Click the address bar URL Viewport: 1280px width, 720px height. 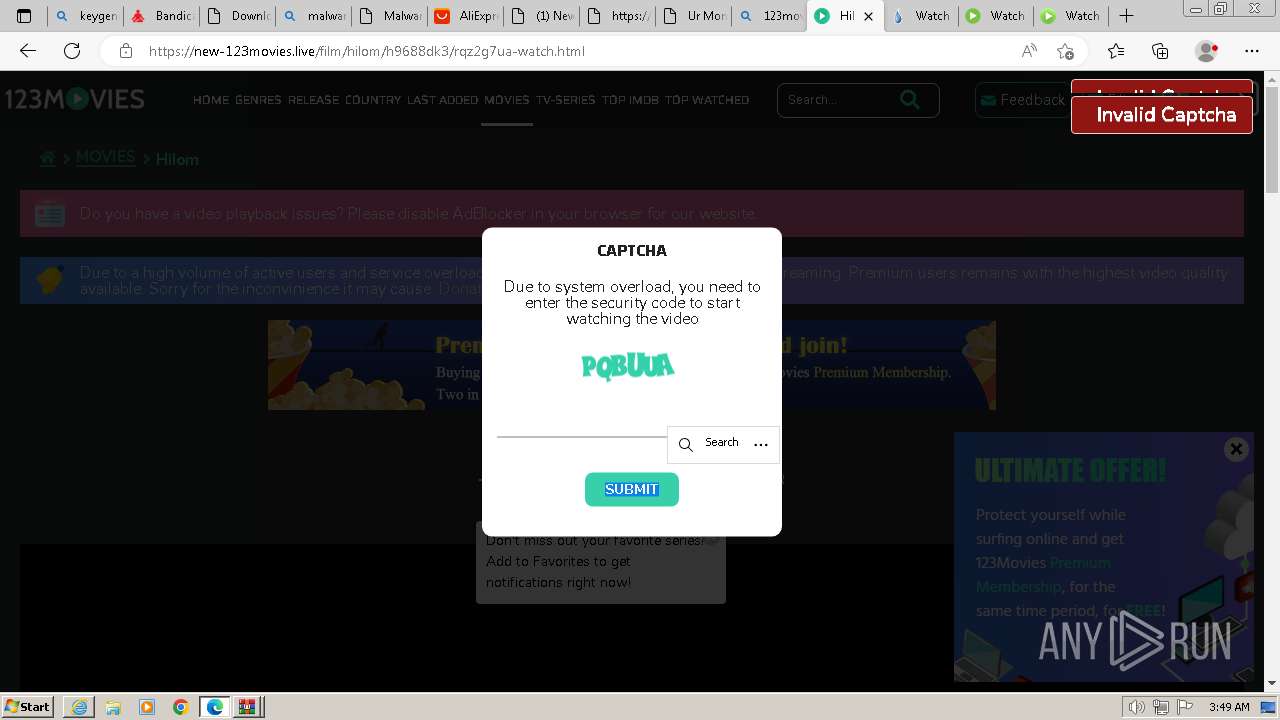(367, 51)
